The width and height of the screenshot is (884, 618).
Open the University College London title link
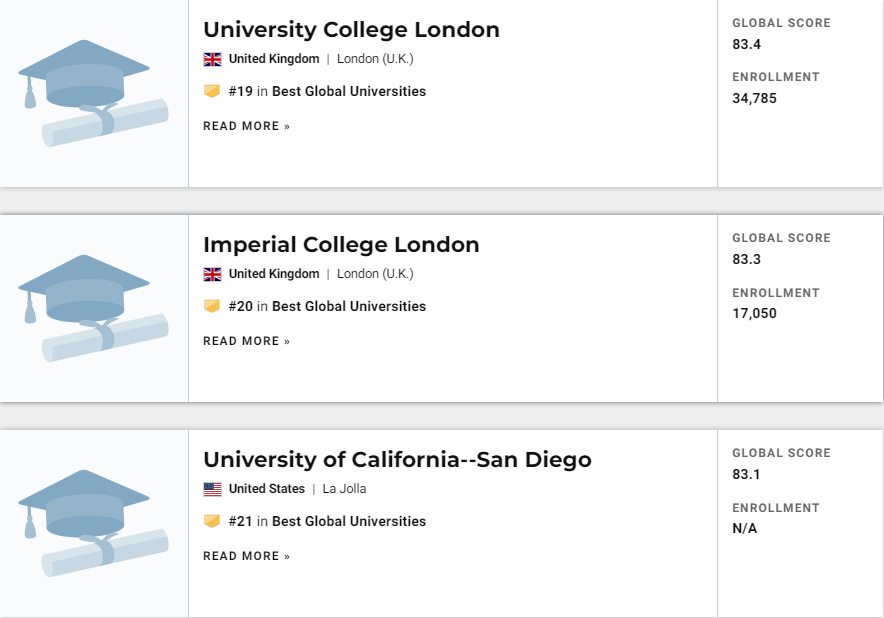click(351, 30)
